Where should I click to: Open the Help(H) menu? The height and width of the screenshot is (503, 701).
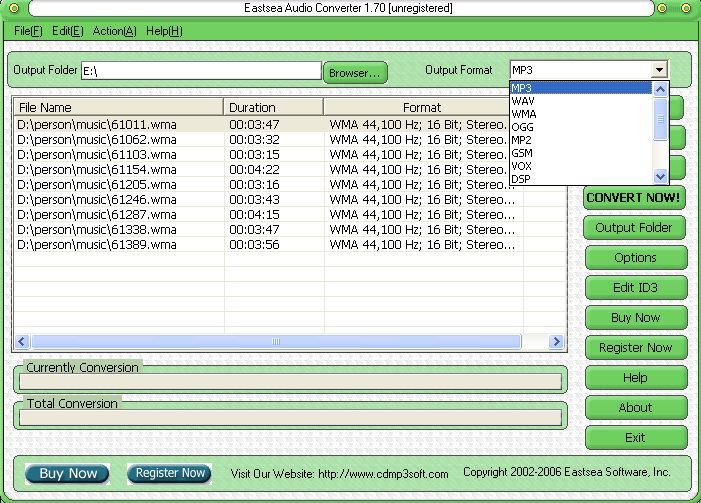pos(164,31)
